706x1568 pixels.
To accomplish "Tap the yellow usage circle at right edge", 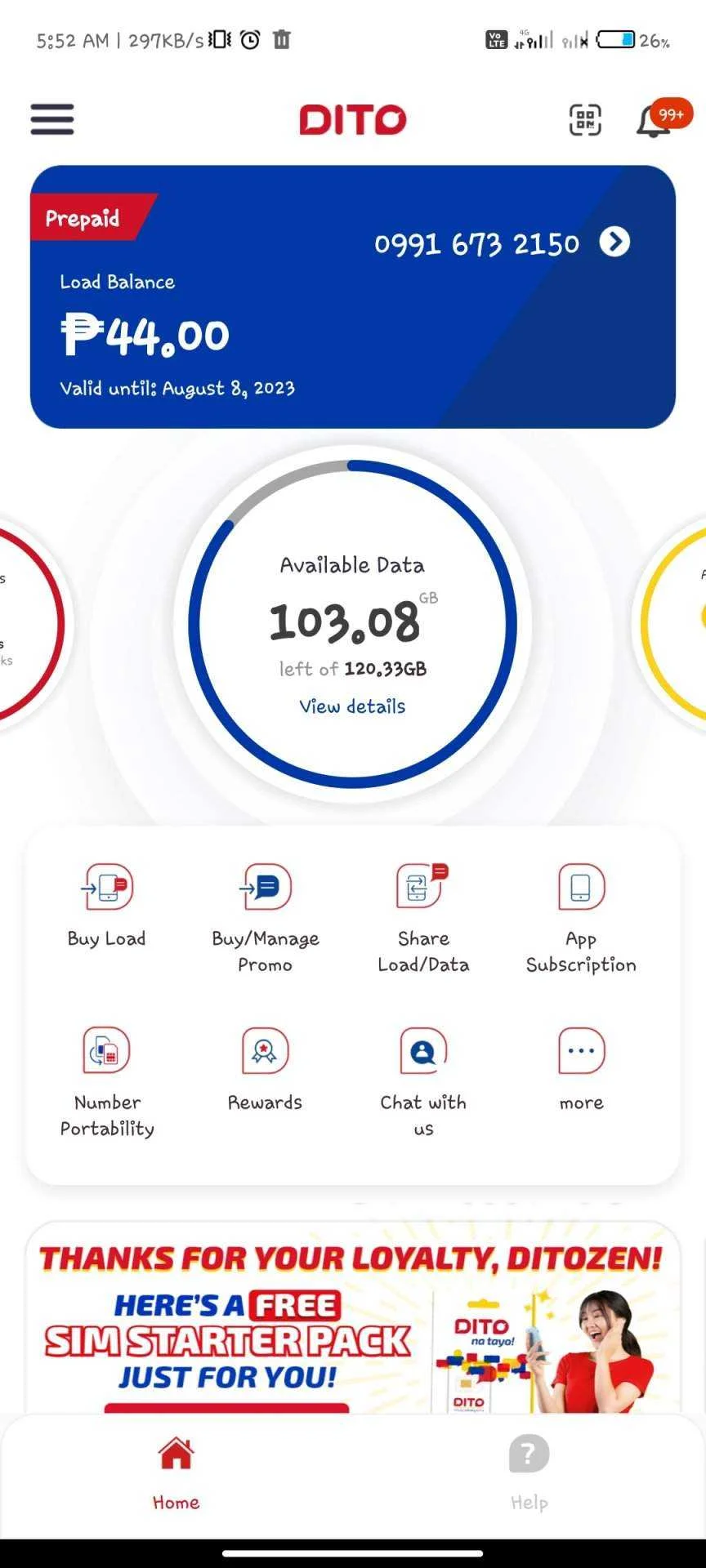I will pos(674,624).
